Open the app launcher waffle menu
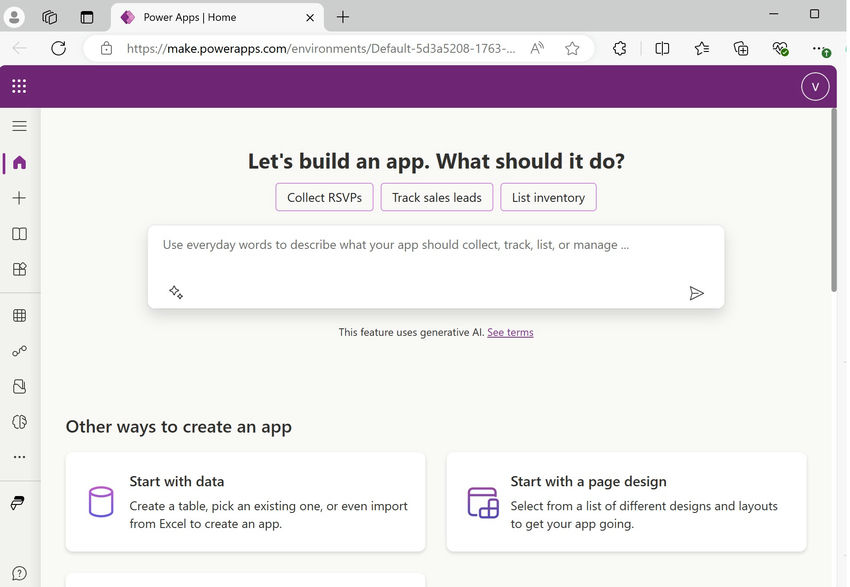850x587 pixels. [x=19, y=86]
